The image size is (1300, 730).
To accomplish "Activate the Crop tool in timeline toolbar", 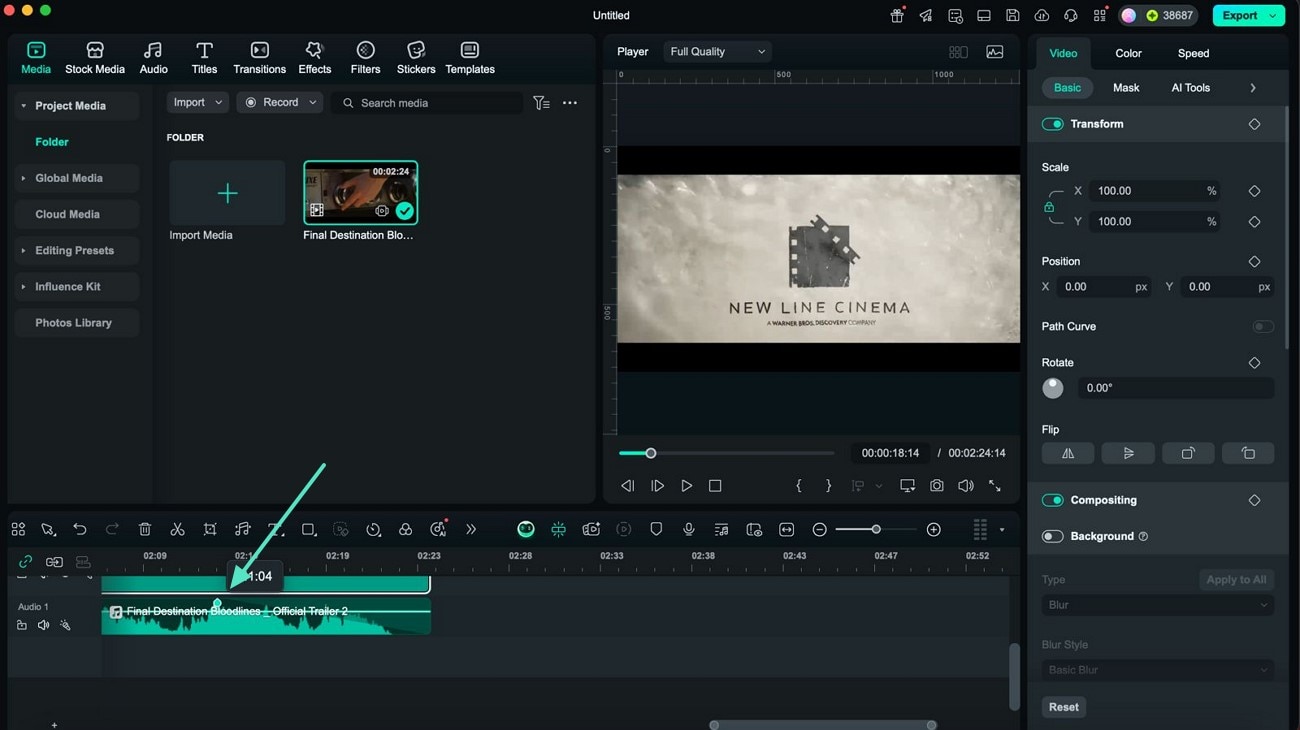I will point(210,529).
